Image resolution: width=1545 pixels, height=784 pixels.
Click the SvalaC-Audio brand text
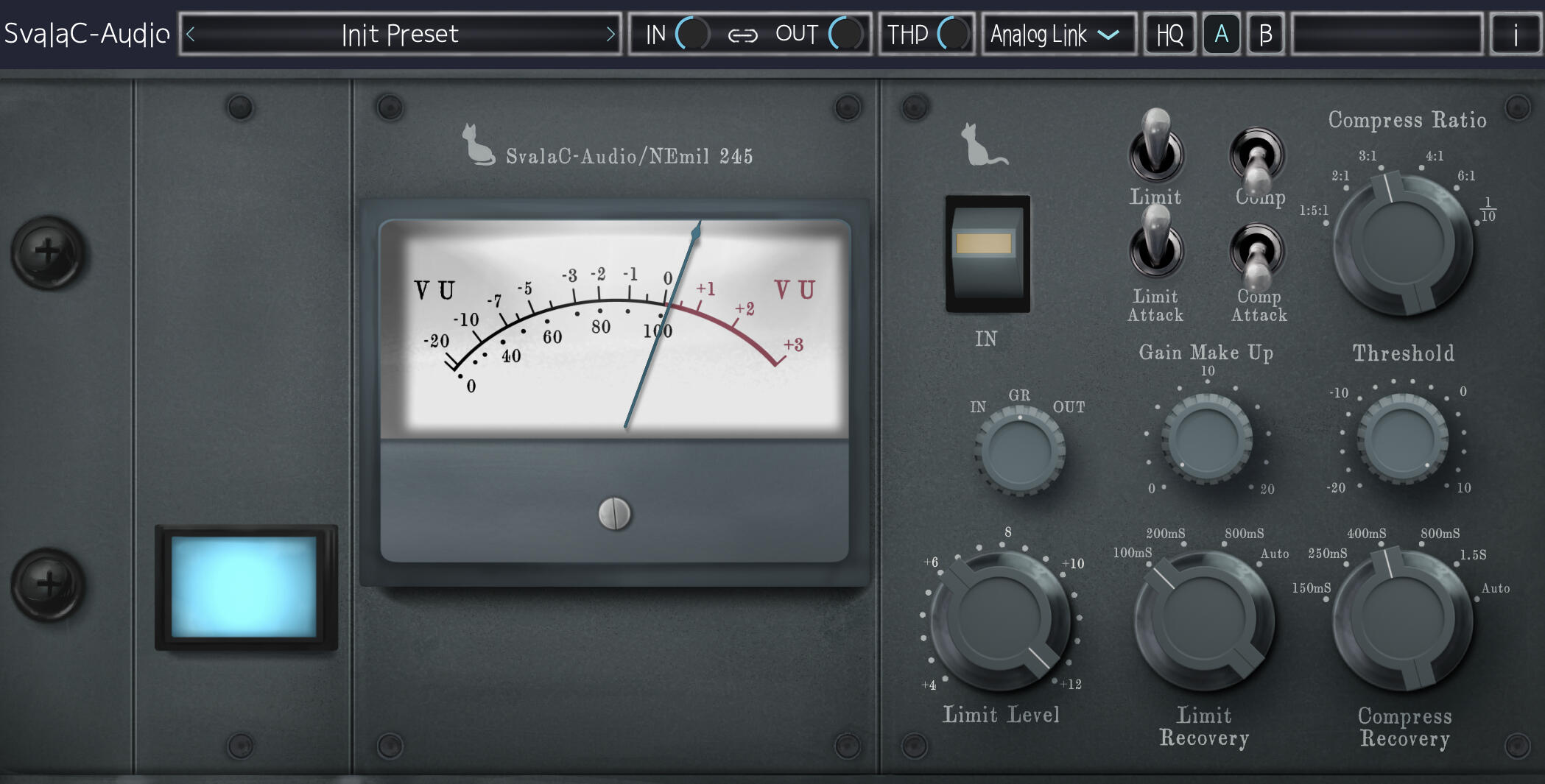tap(87, 34)
